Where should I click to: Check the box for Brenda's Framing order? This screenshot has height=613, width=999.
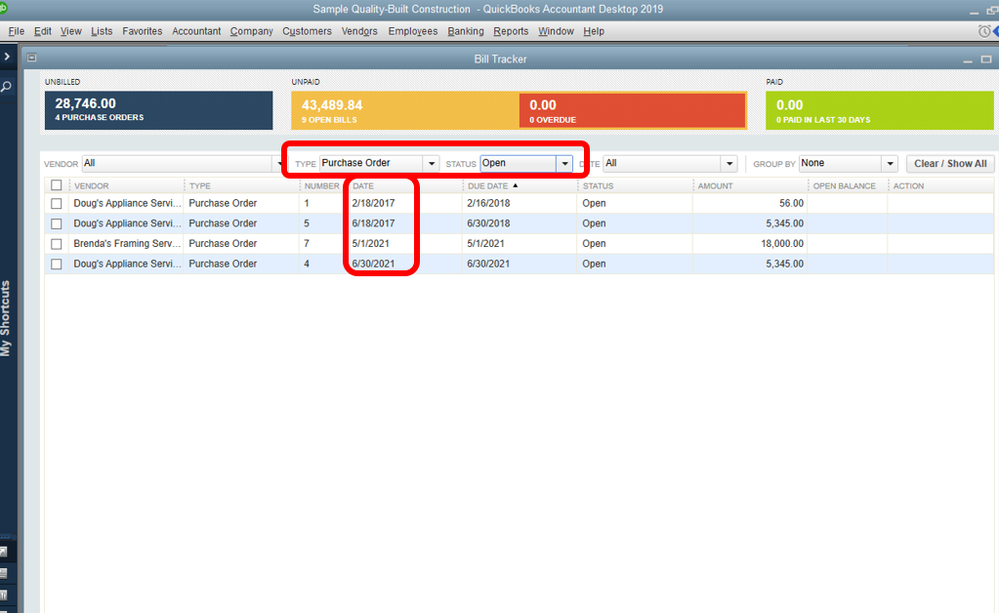57,244
